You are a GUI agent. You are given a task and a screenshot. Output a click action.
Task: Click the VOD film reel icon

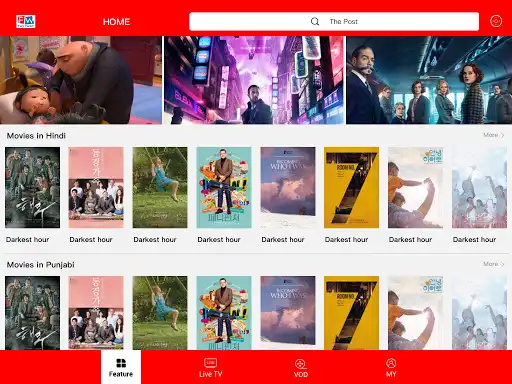(300, 364)
